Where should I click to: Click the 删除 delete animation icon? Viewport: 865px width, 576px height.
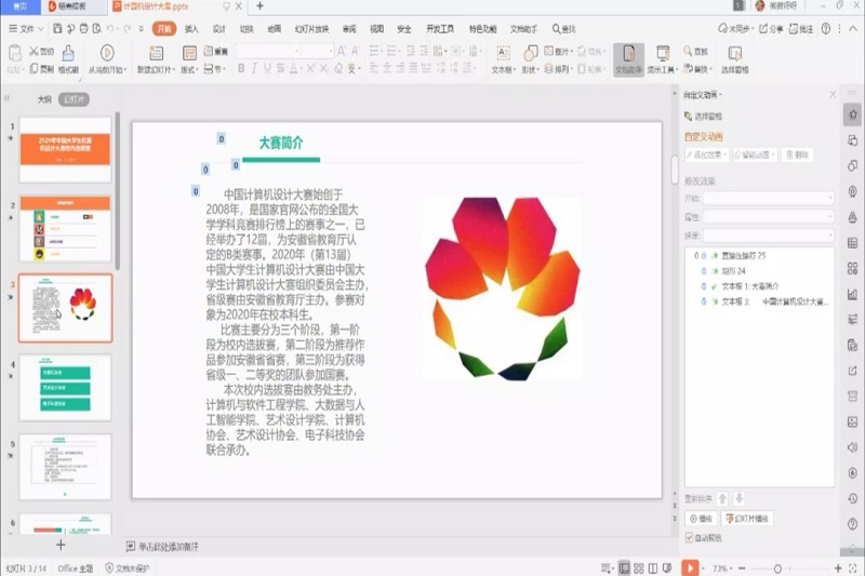[x=798, y=155]
